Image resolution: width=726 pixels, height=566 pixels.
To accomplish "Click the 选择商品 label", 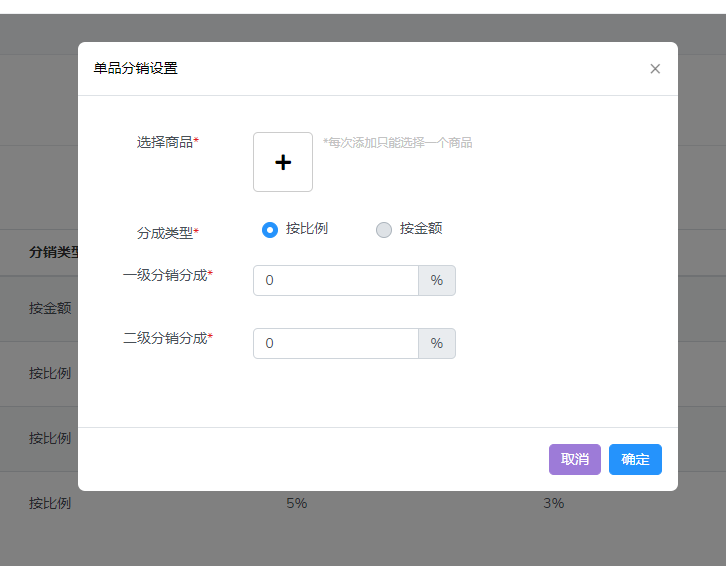I will tap(167, 142).
